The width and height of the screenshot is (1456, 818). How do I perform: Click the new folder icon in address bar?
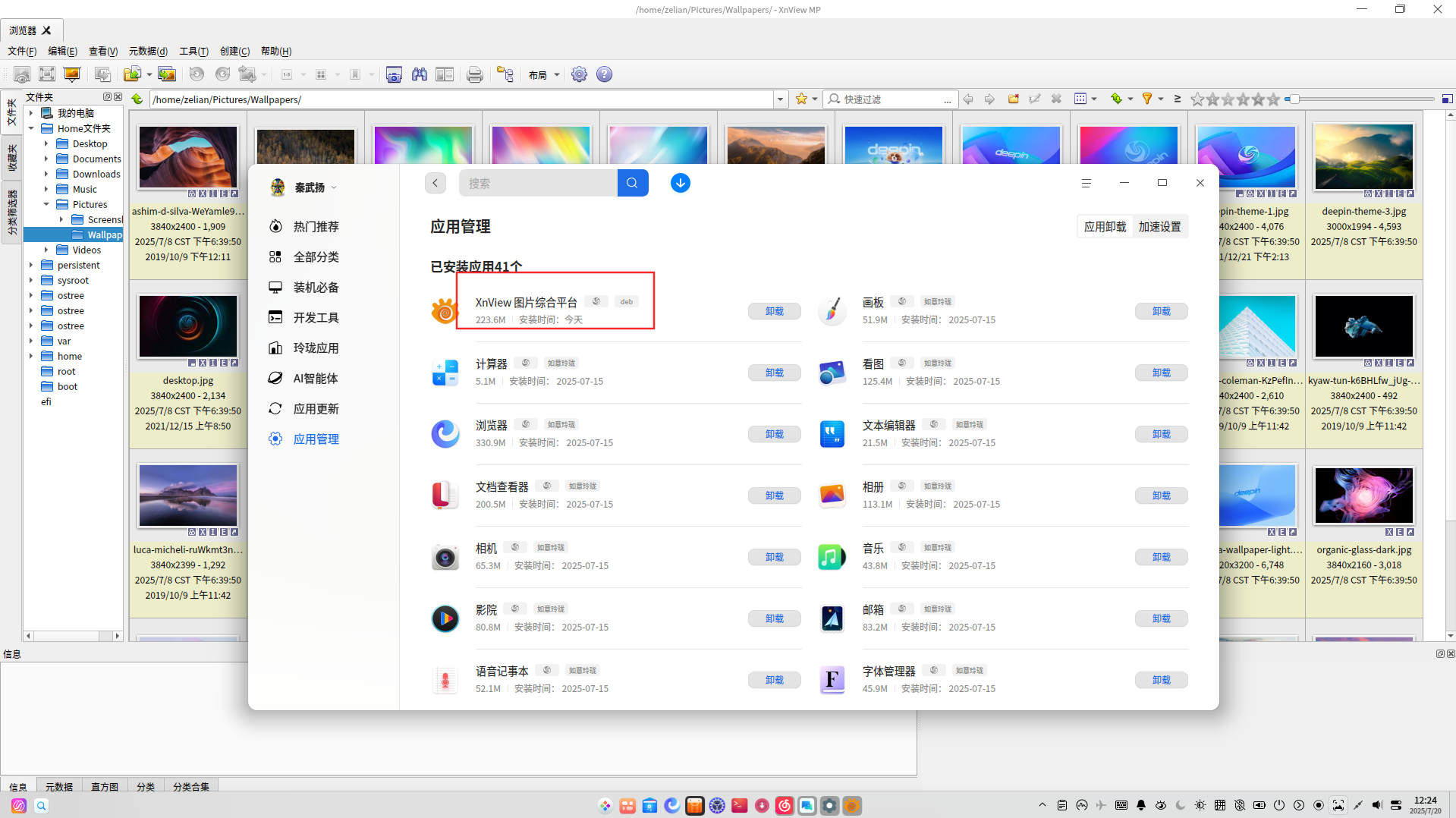[x=1013, y=99]
